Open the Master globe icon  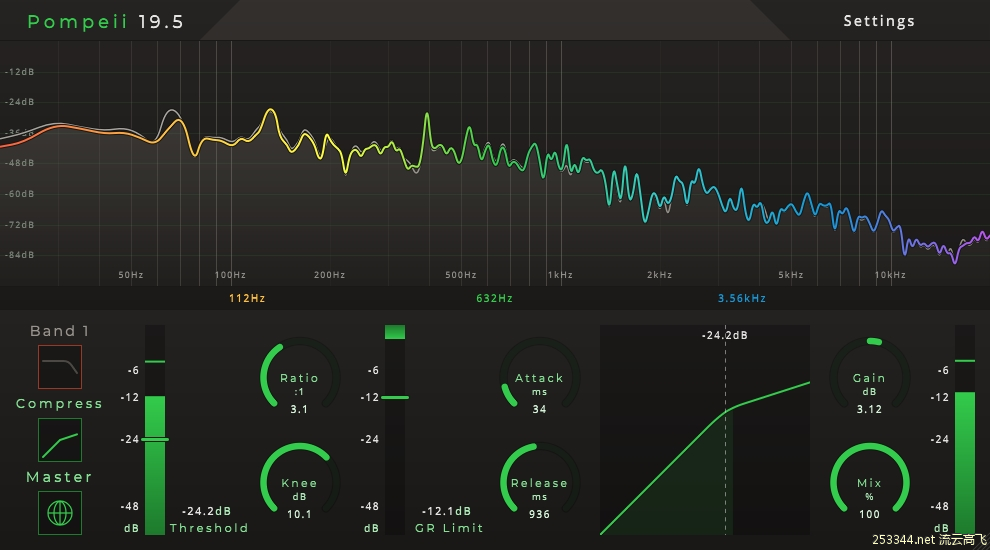point(60,513)
